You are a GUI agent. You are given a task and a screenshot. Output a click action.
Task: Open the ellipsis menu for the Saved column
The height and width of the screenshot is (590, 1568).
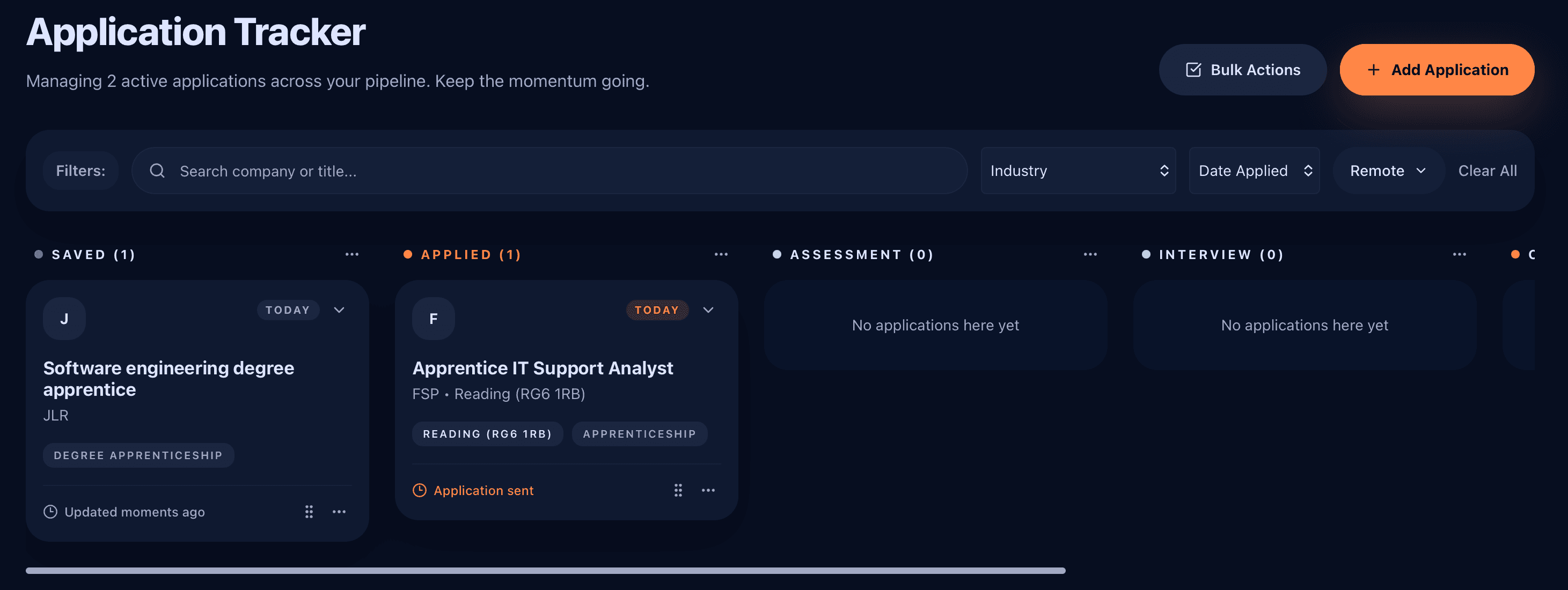pos(352,254)
